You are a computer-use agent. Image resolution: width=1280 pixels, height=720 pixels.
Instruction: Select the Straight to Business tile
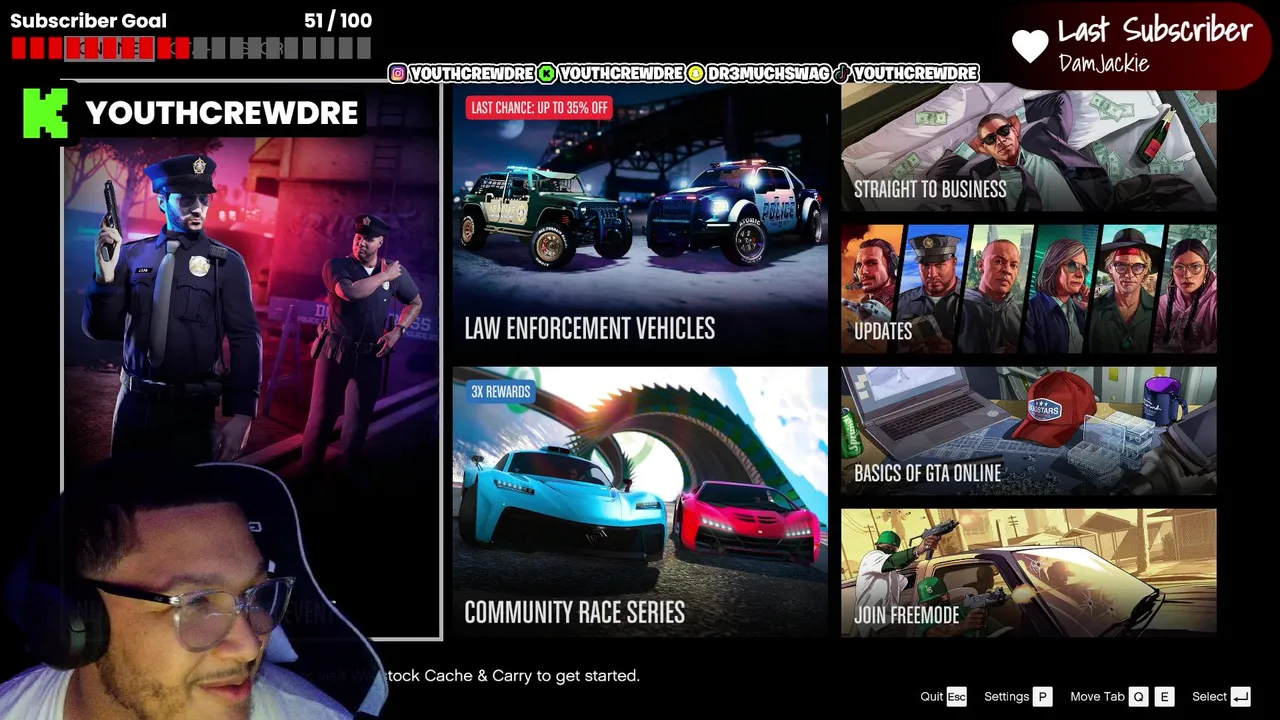click(x=1029, y=148)
